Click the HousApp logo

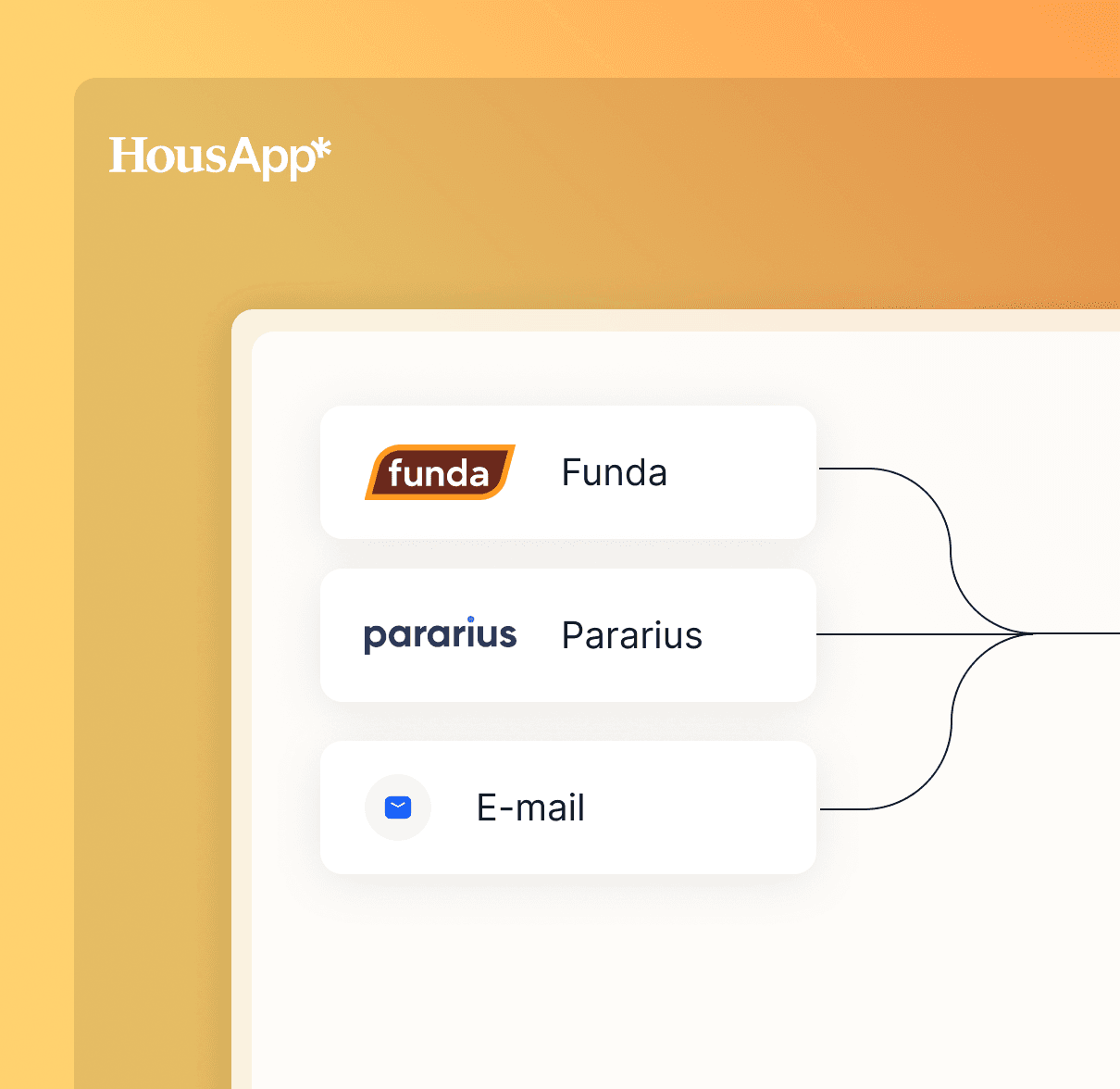[x=220, y=156]
